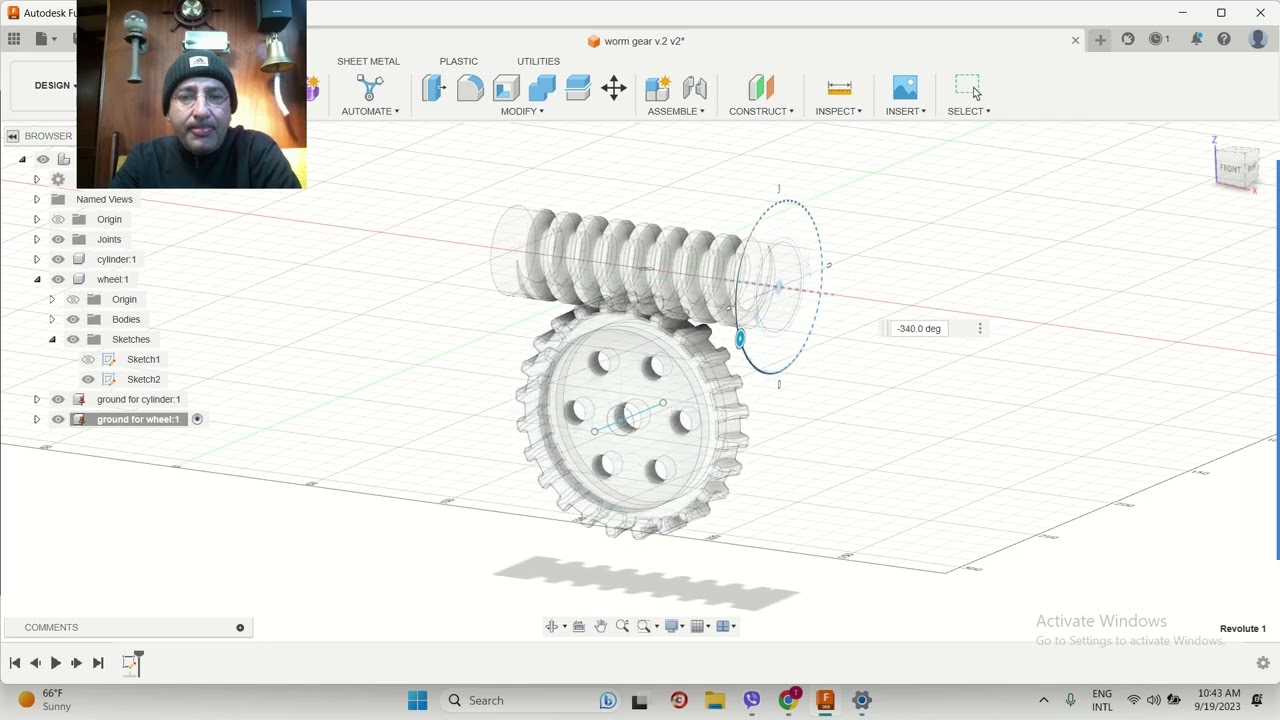Collapse the Sketches folder
Screen dimensions: 1280x720
tap(52, 339)
